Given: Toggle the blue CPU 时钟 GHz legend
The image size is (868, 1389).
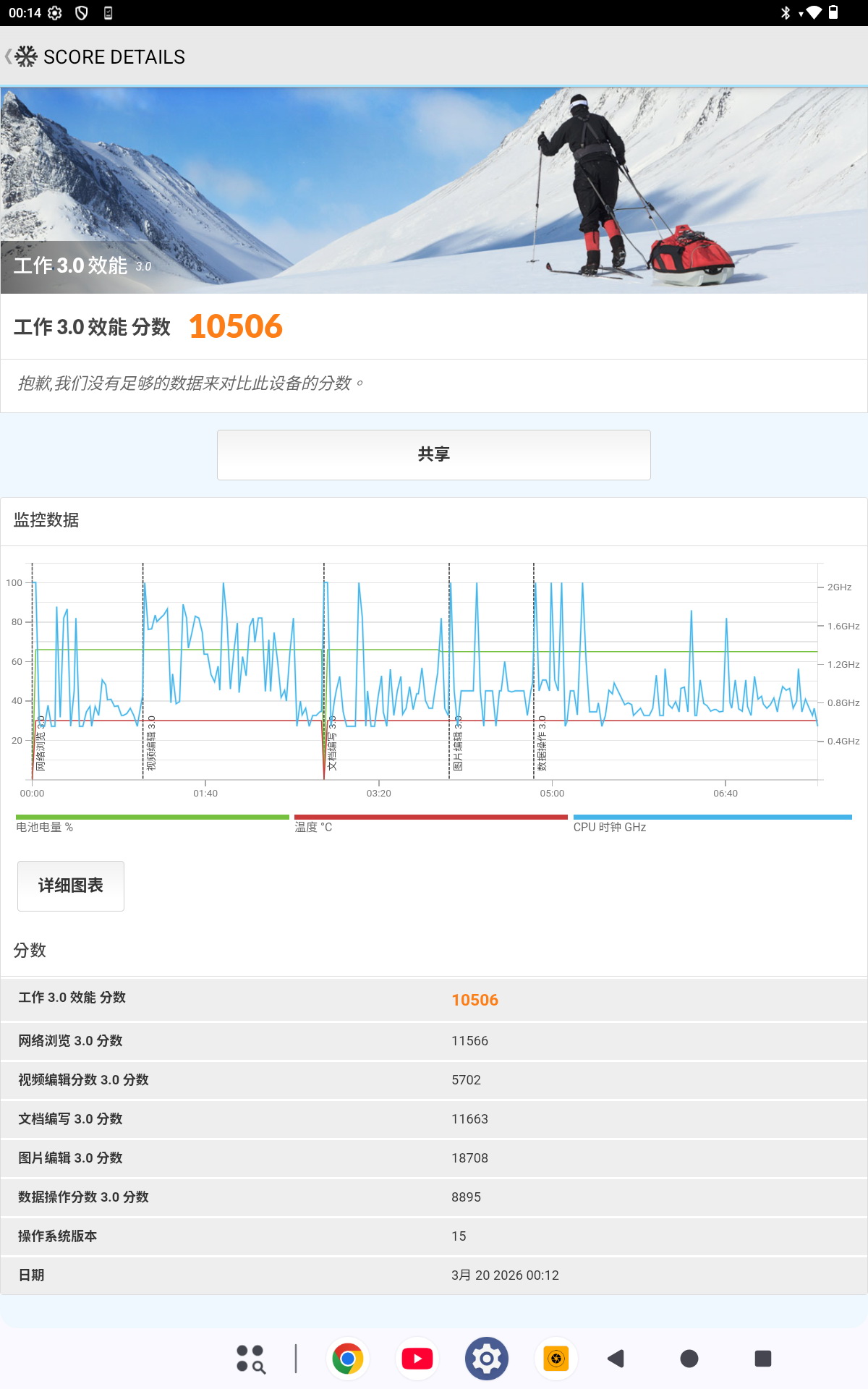Looking at the screenshot, I should 712,824.
